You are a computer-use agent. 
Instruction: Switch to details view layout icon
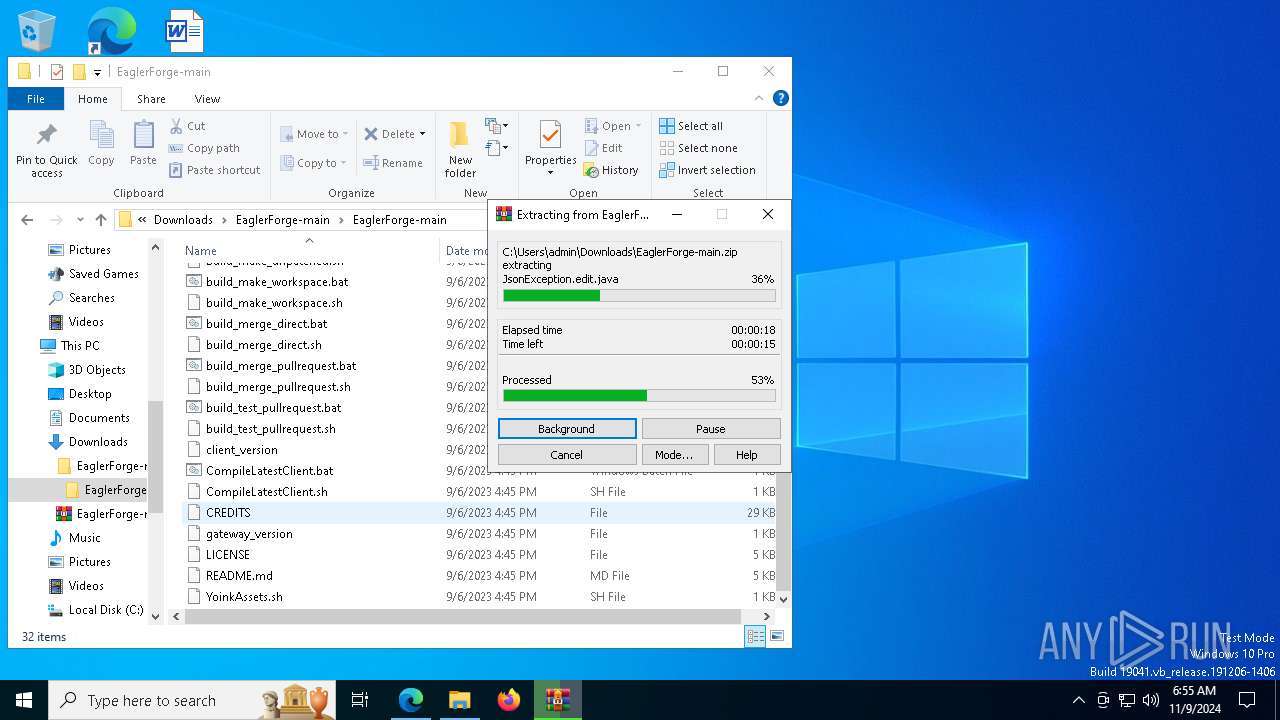pyautogui.click(x=756, y=636)
